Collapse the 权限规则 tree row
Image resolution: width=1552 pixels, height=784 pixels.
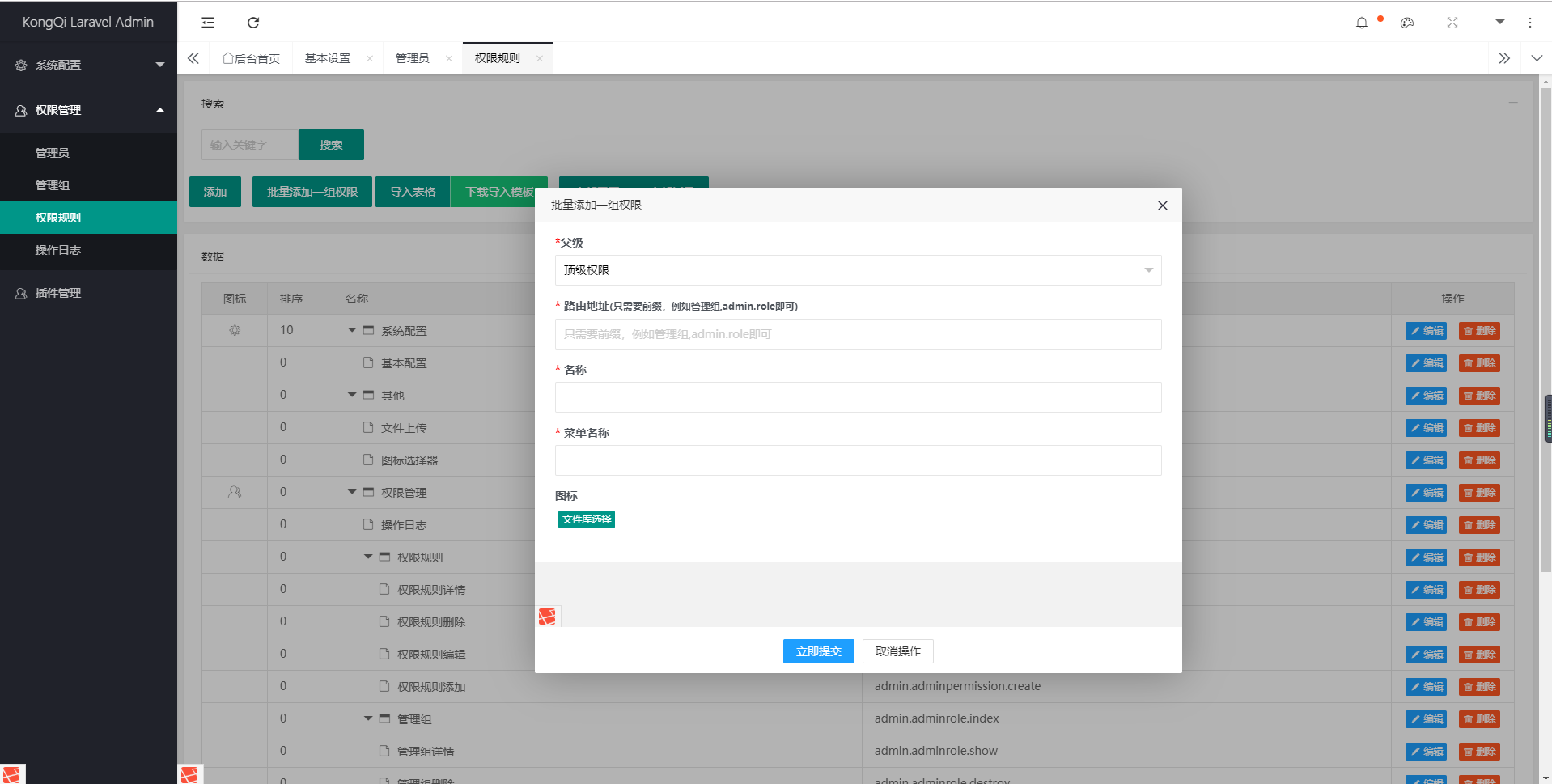[x=368, y=557]
